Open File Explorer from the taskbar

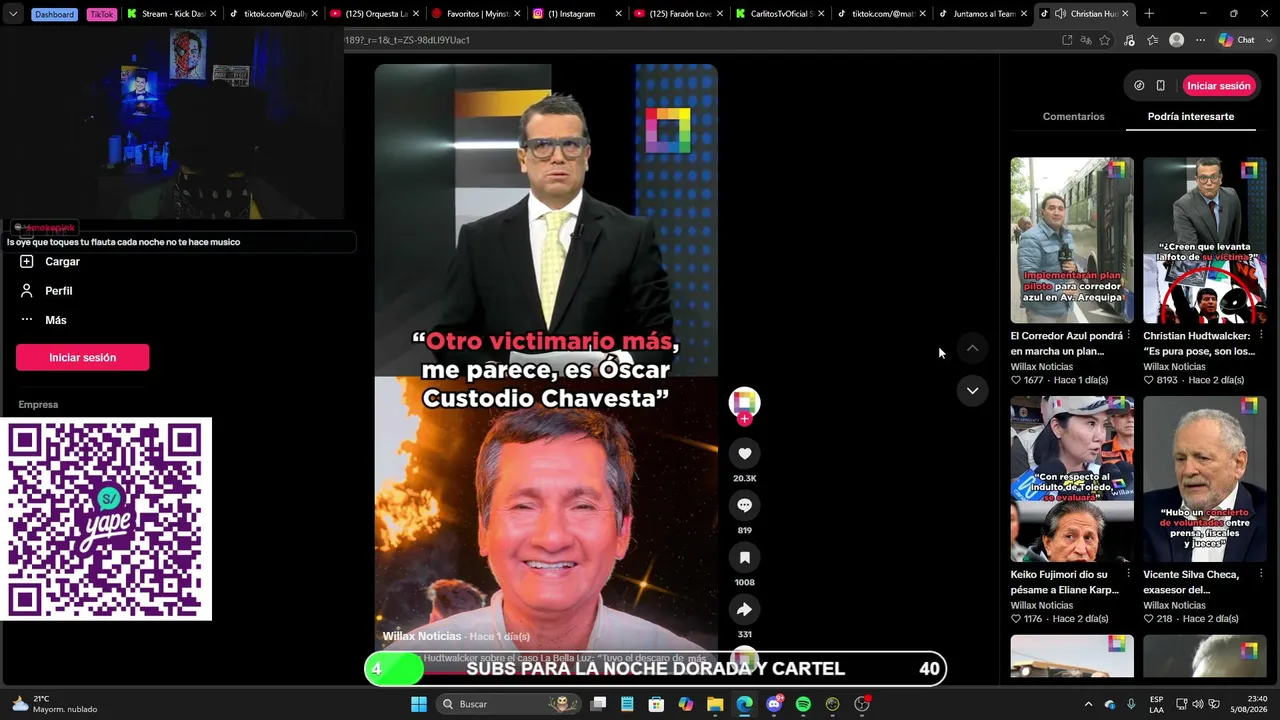pos(715,704)
